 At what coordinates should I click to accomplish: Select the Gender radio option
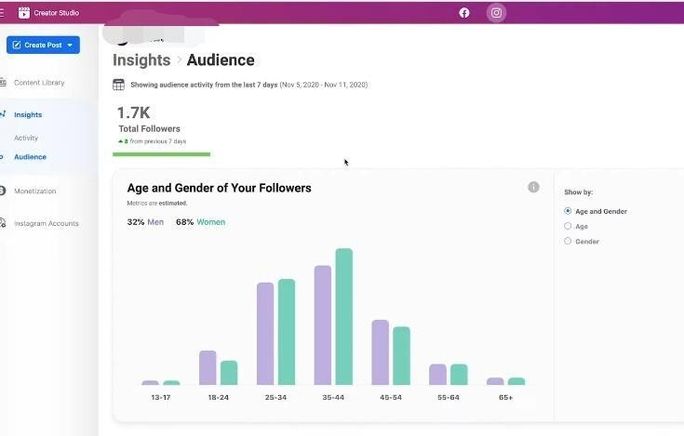point(568,241)
